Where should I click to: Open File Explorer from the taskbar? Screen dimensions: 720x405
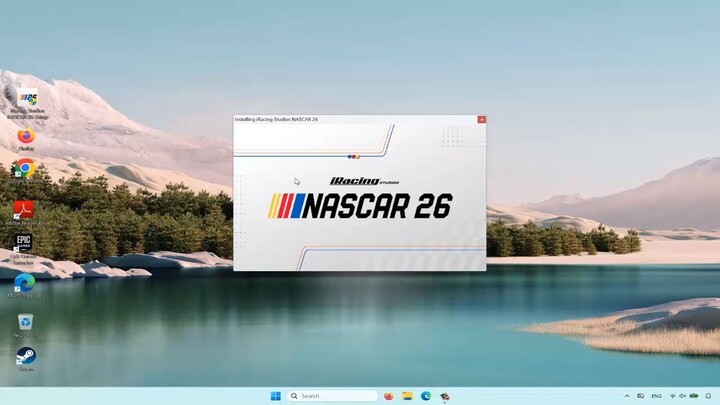tap(407, 396)
